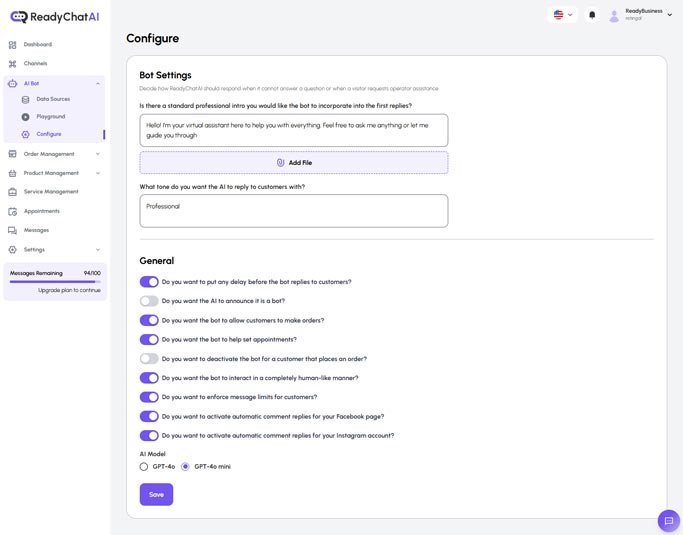
Task: Click the General section heading
Action: pos(156,261)
